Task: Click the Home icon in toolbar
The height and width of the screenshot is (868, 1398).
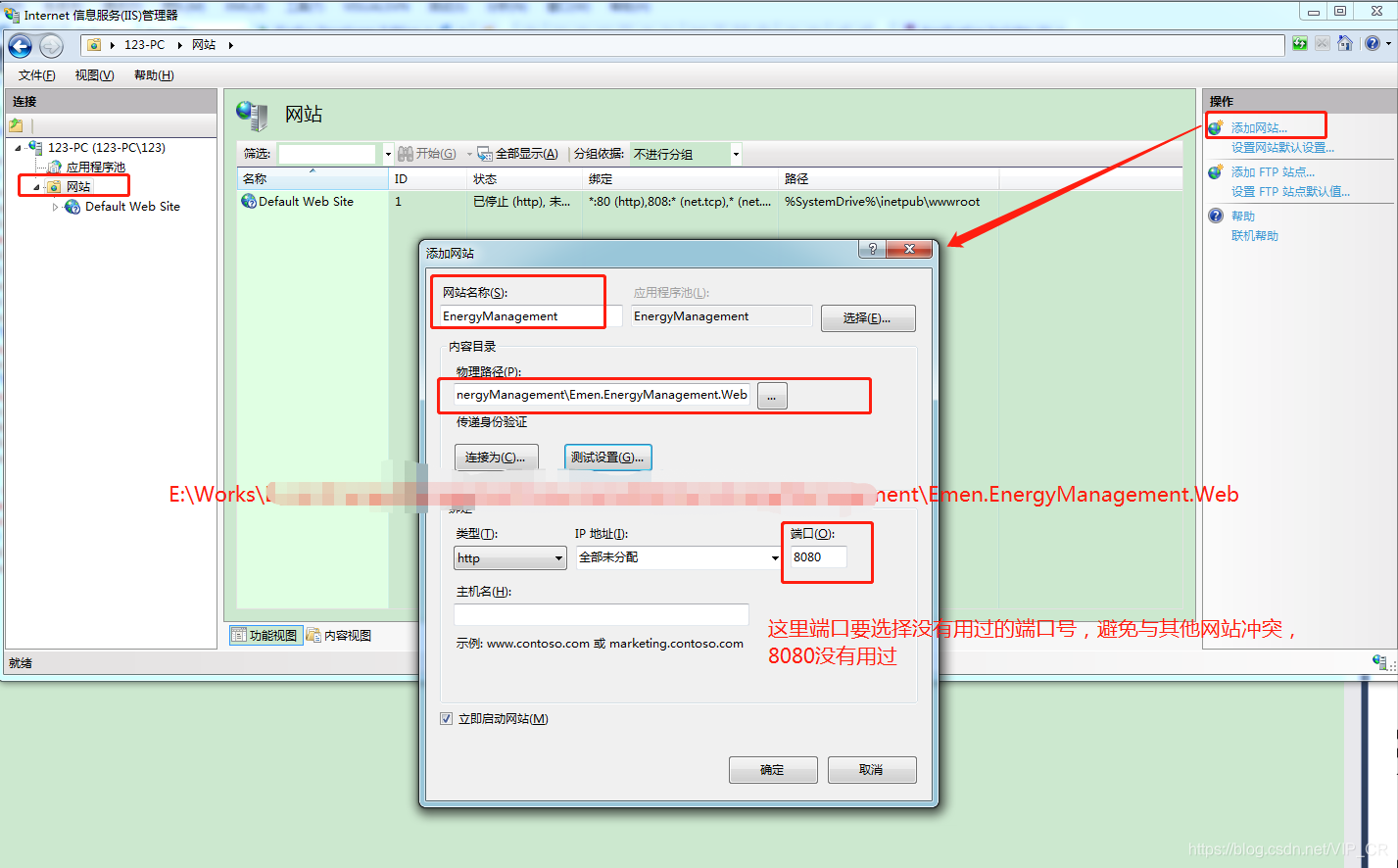Action: click(x=1345, y=44)
